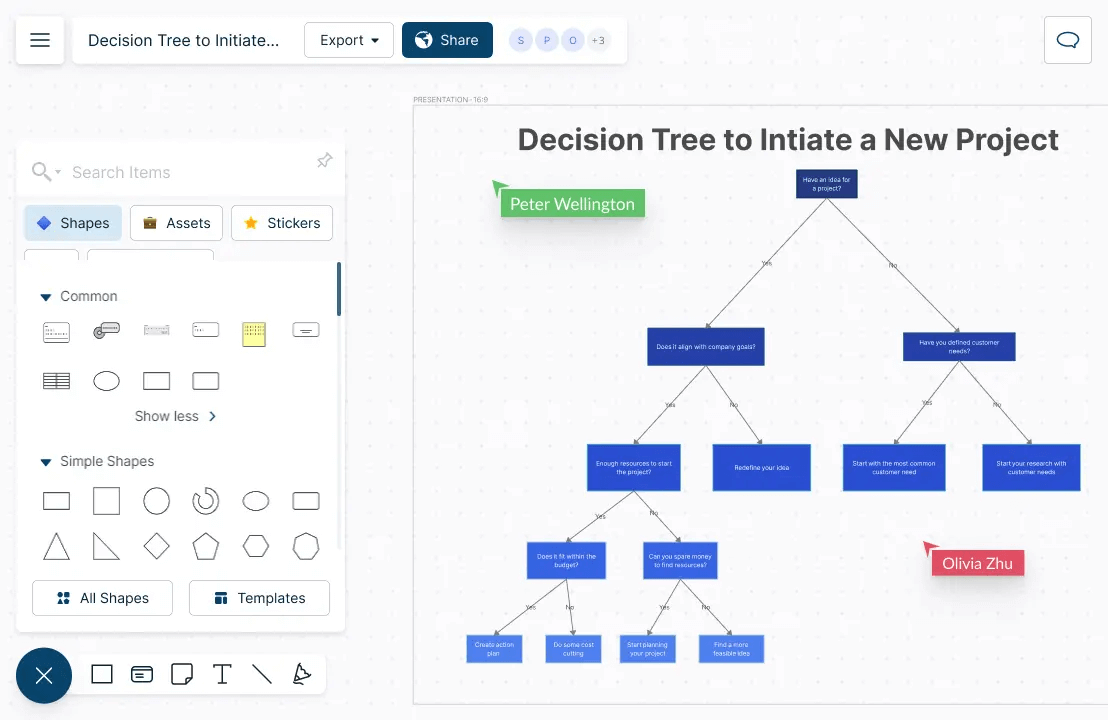Select the Text tool in bottom toolbar

point(222,674)
